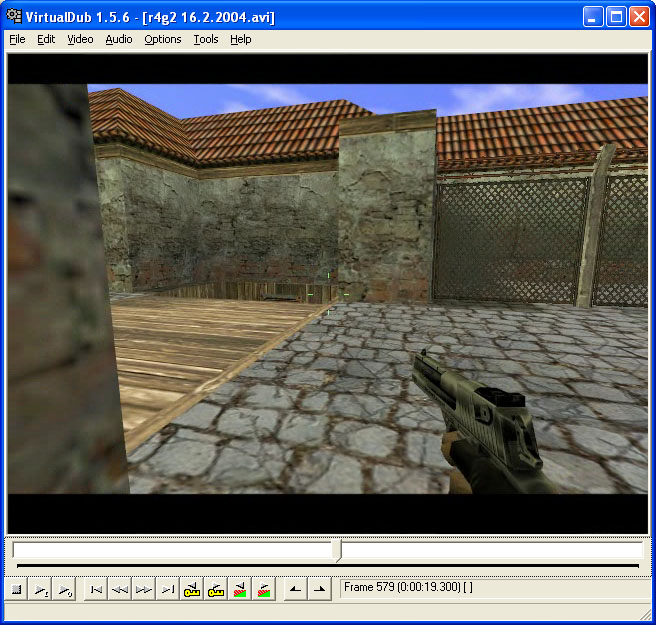Go to previous keyframe
The width and height of the screenshot is (656, 625).
coord(192,589)
